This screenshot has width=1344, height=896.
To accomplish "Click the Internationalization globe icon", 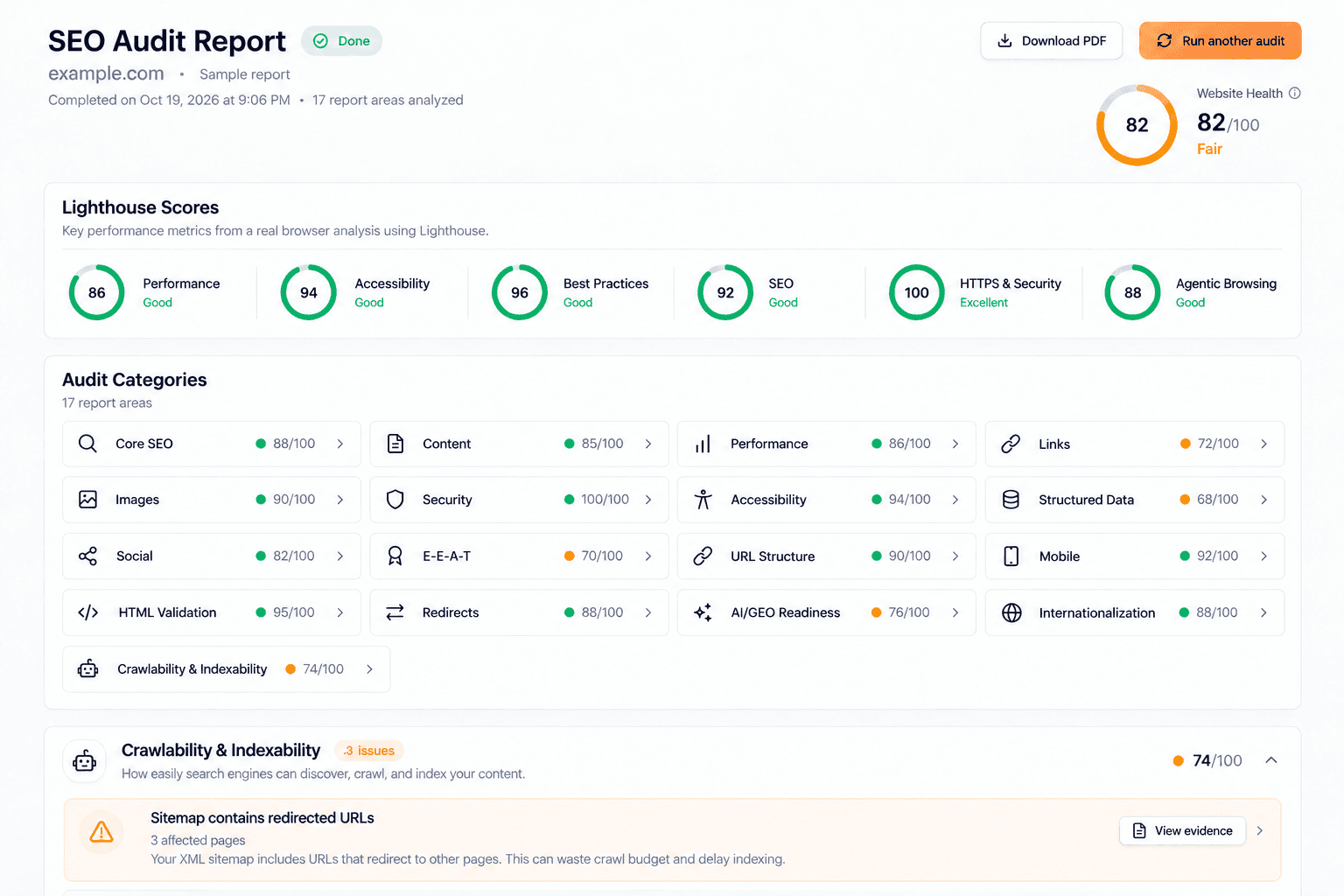I will tap(1011, 612).
